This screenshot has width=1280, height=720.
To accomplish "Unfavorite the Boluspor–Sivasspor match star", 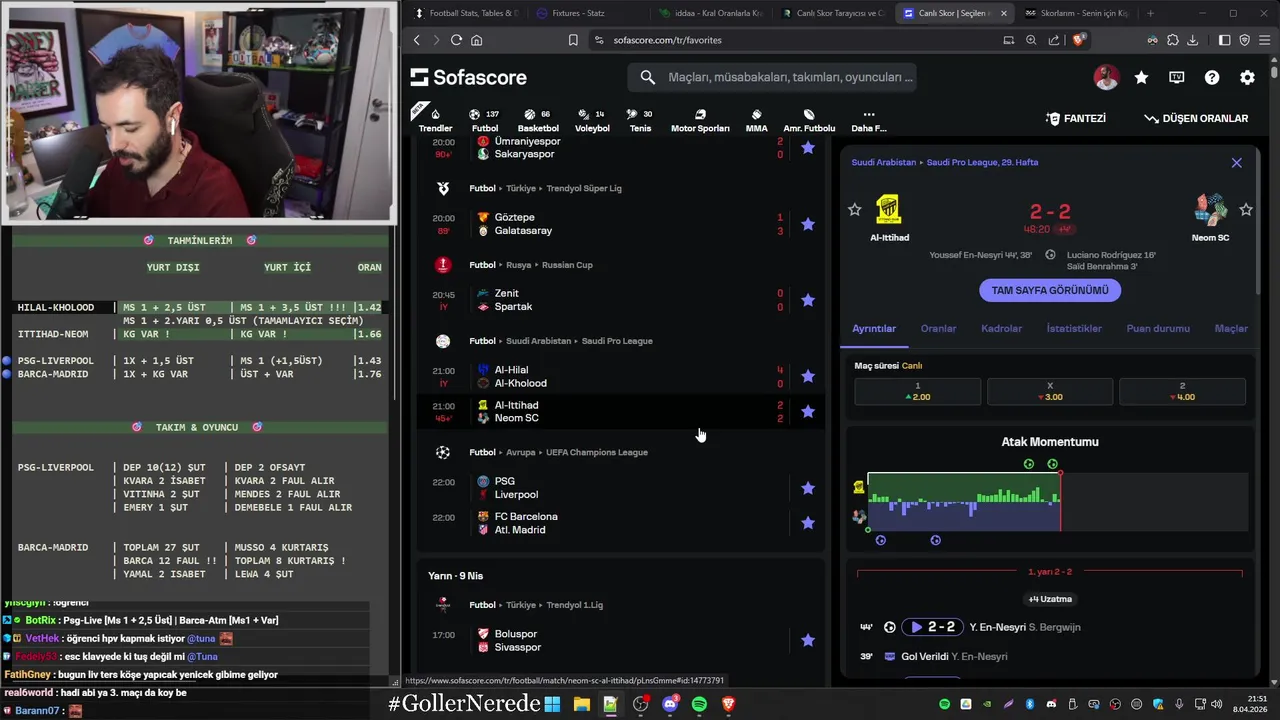I will [x=808, y=640].
